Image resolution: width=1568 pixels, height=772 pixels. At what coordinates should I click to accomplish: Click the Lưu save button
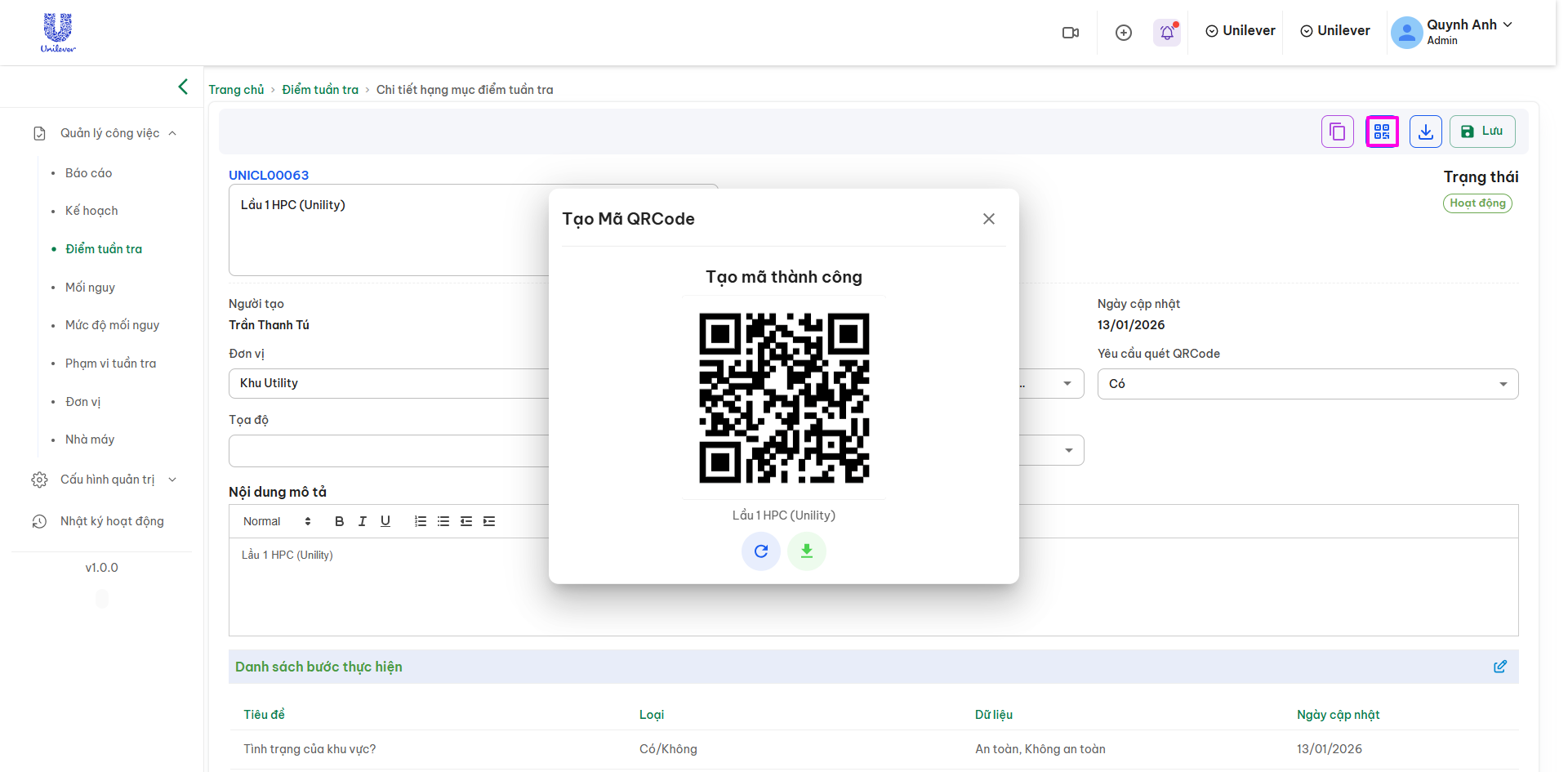(1481, 132)
